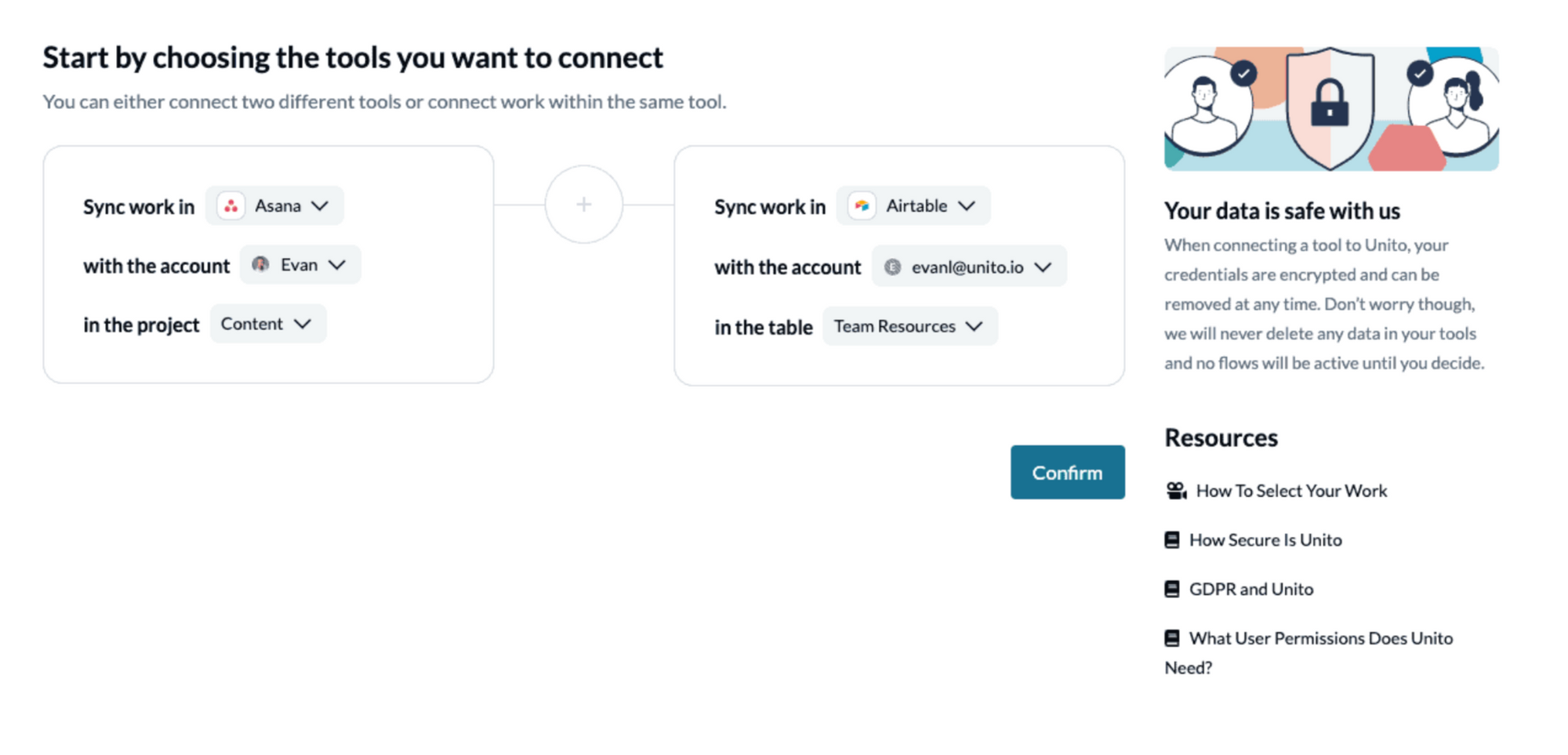Viewport: 1568px width, 755px height.
Task: Open the How Secure Is Unito article
Action: pos(1265,540)
